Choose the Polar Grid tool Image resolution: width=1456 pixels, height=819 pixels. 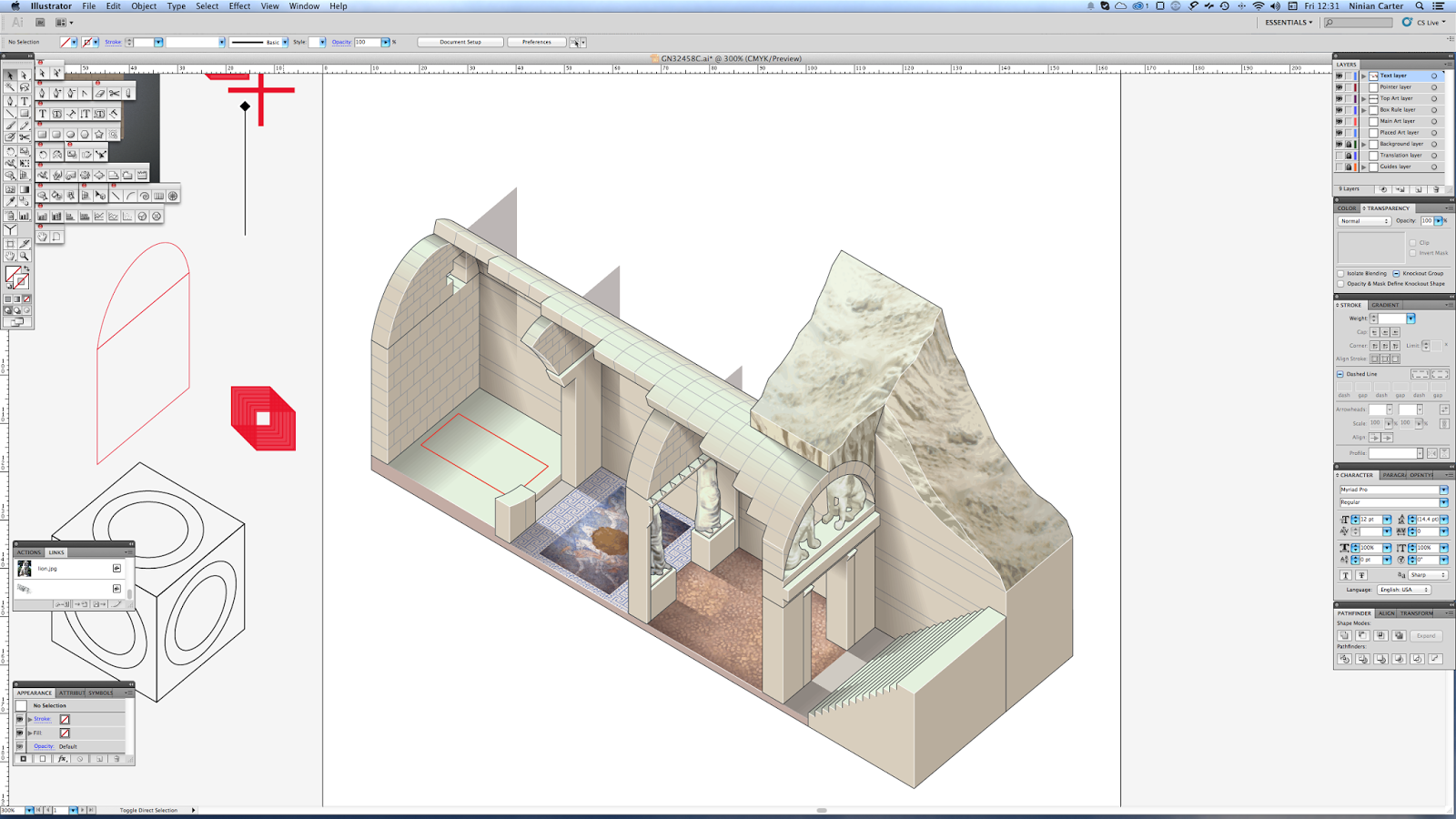click(x=173, y=196)
